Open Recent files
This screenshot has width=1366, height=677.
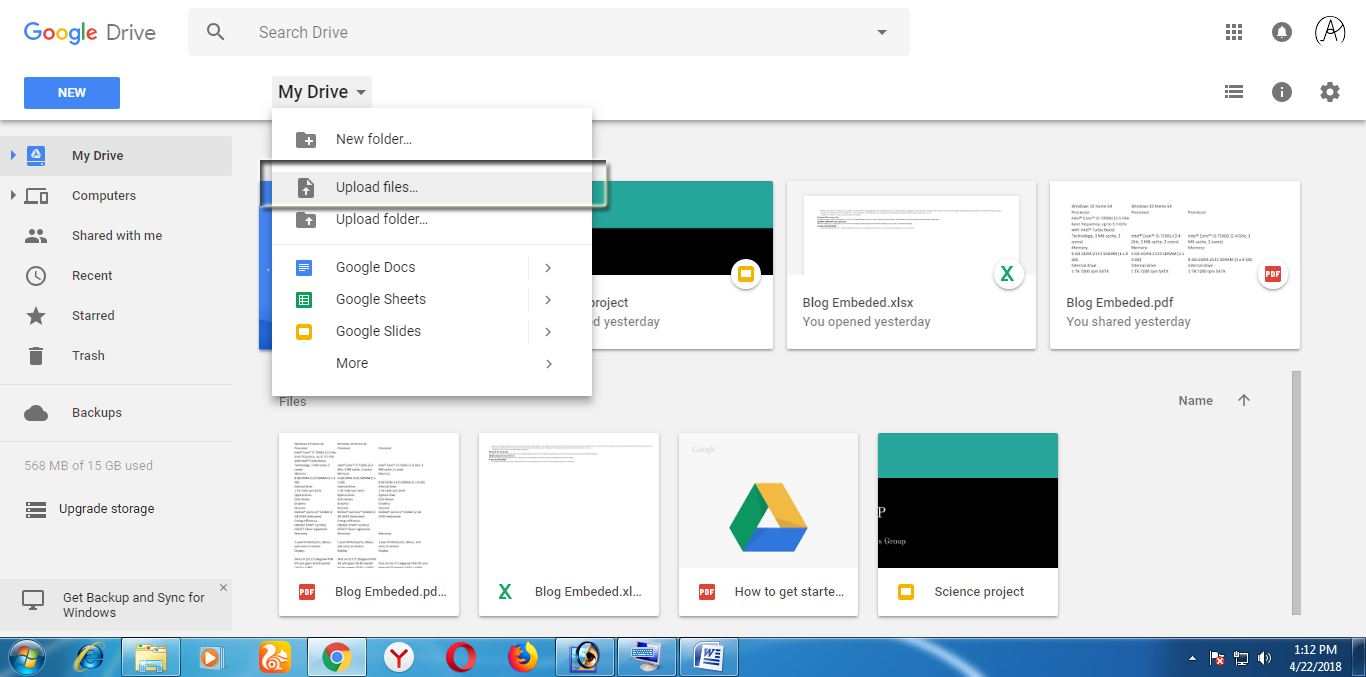(91, 275)
